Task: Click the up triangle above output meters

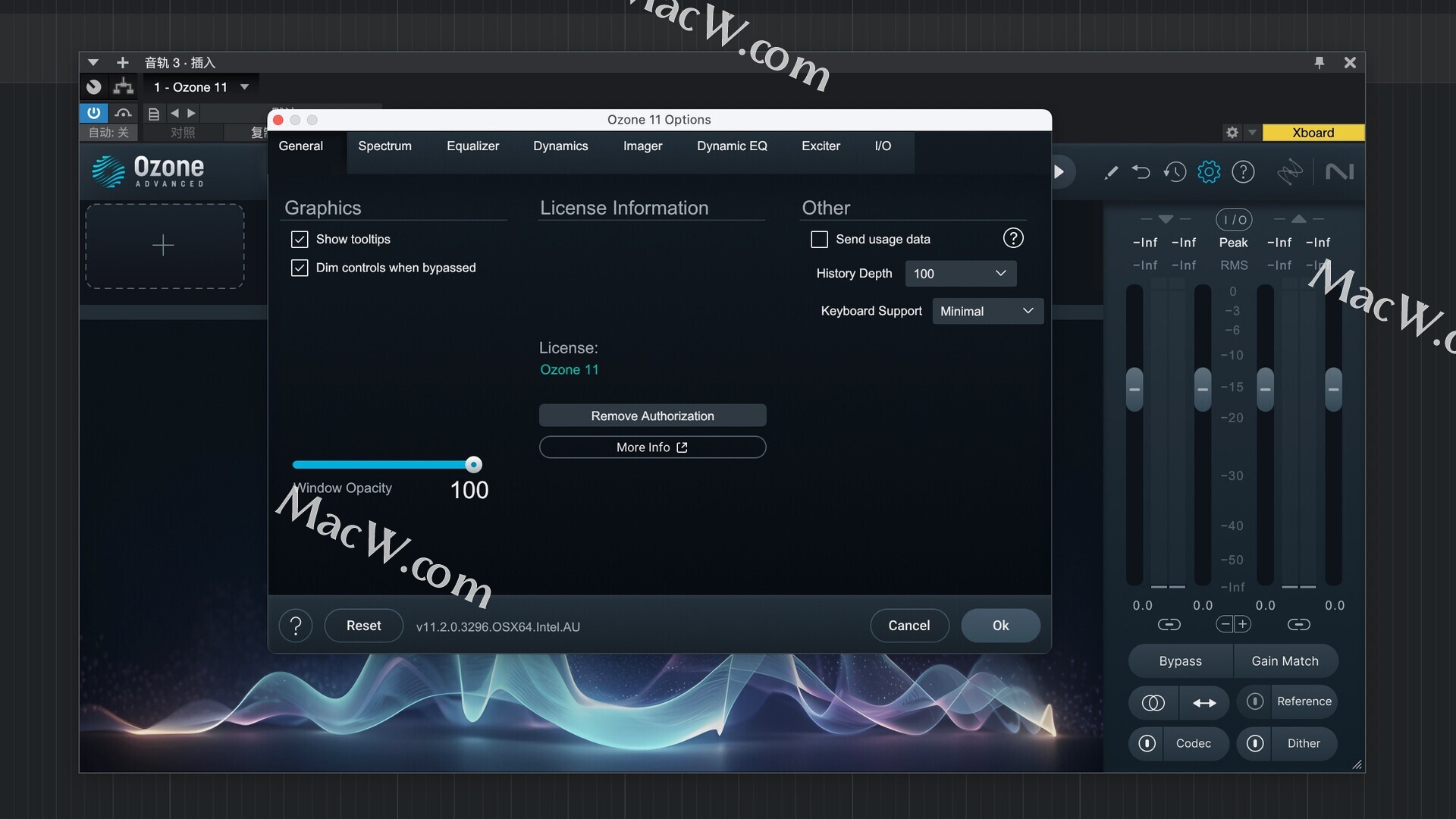Action: coord(1299,219)
